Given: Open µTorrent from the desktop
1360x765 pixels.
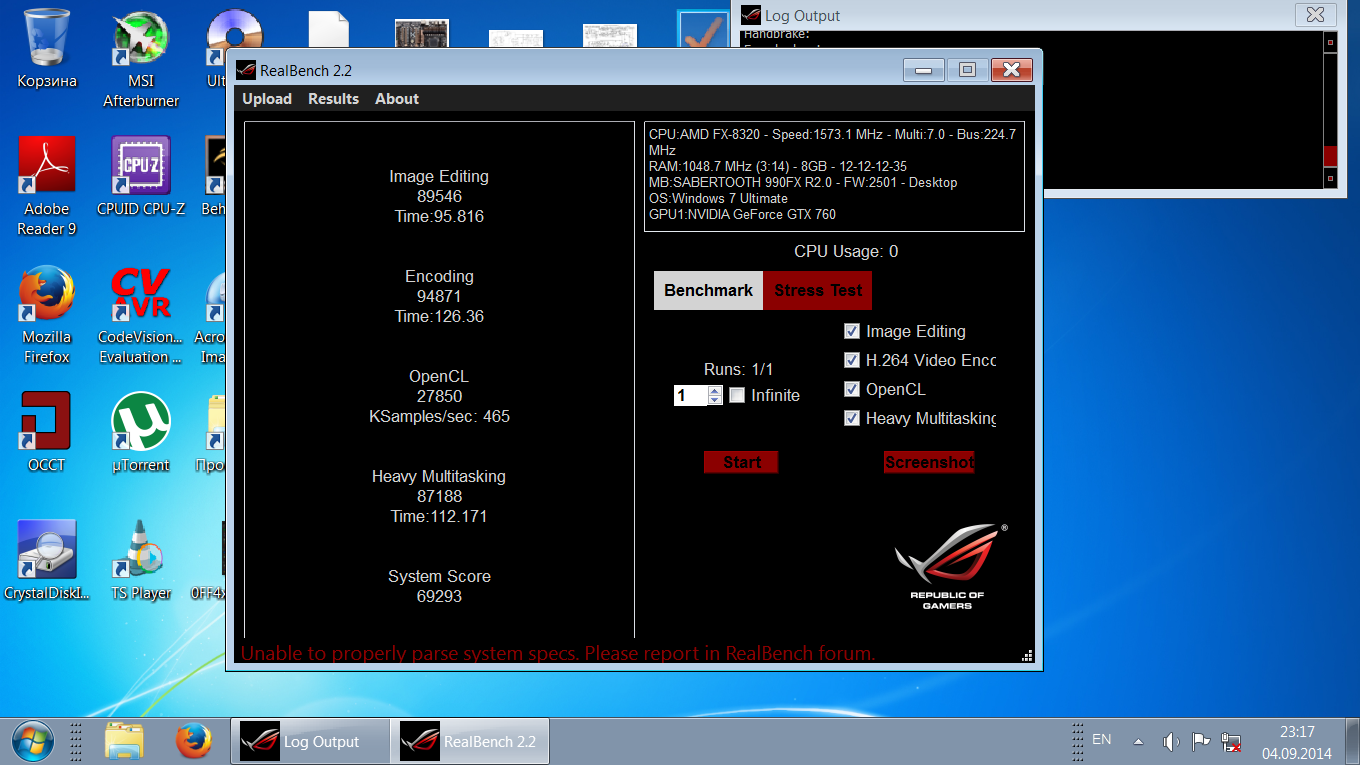Looking at the screenshot, I should coord(141,433).
